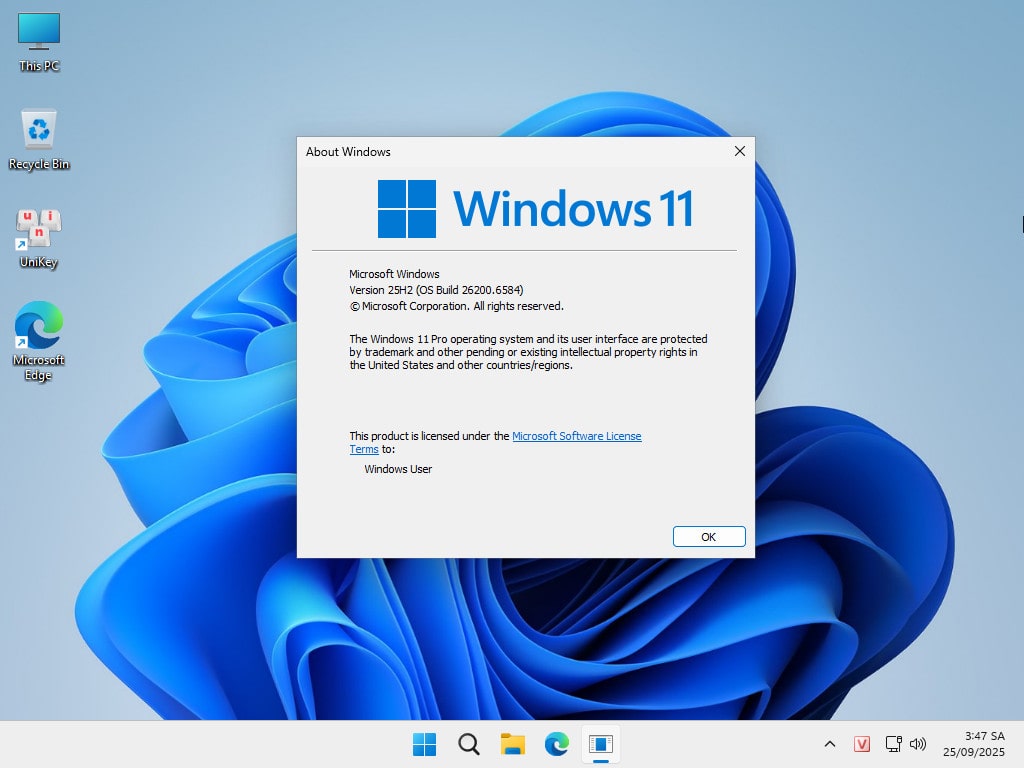The image size is (1024, 768).
Task: Click the UniKey V tray icon
Action: 862,744
